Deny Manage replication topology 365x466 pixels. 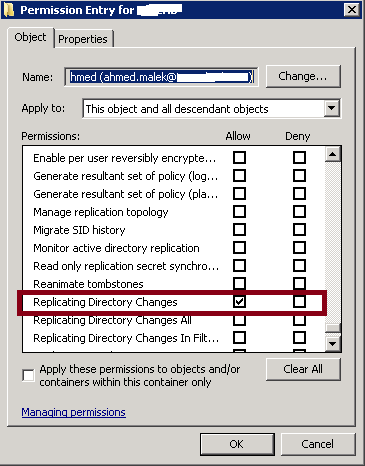click(299, 211)
